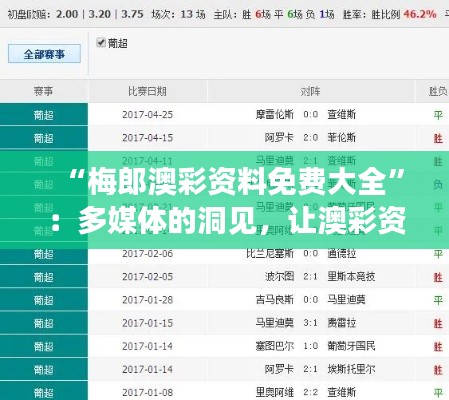Click the 葡超 cell in the 2017-04-25 row
The image size is (449, 400).
click(44, 115)
